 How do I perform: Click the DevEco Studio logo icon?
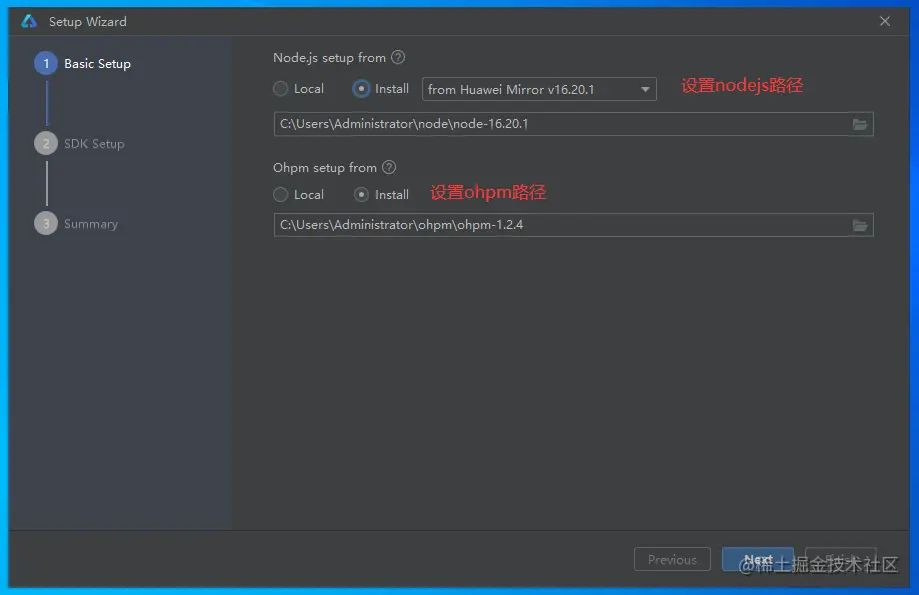[x=29, y=22]
